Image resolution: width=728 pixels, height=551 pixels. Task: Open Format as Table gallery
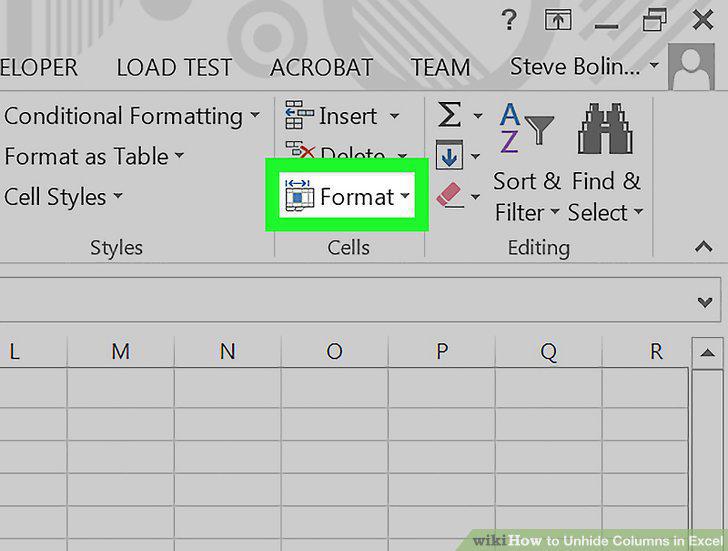pos(94,156)
